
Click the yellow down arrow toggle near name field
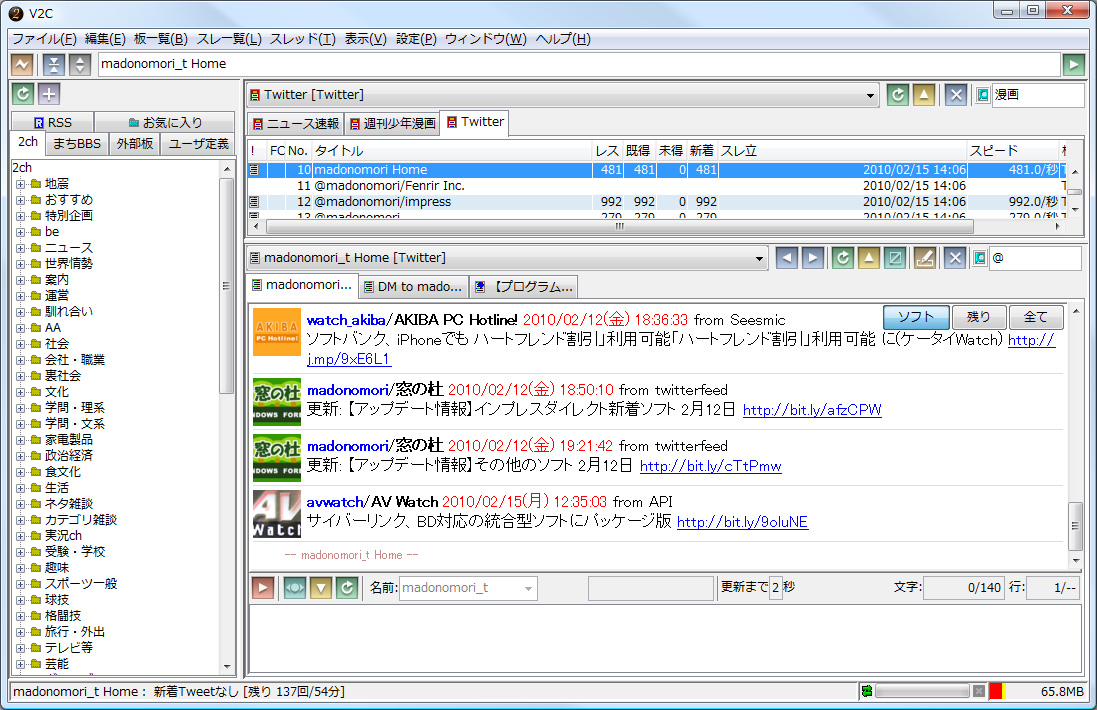[319, 588]
